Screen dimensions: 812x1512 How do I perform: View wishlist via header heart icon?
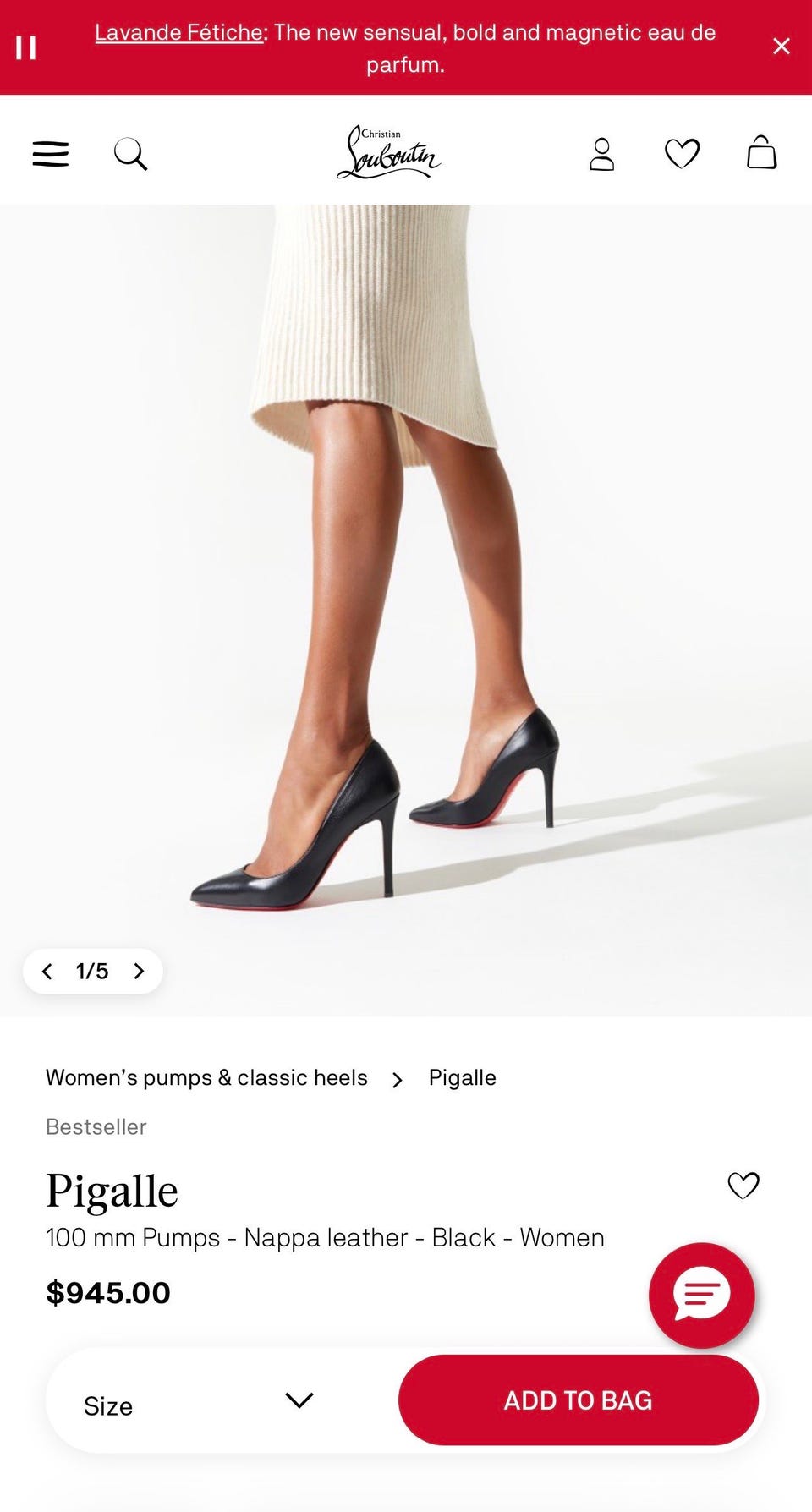[682, 154]
